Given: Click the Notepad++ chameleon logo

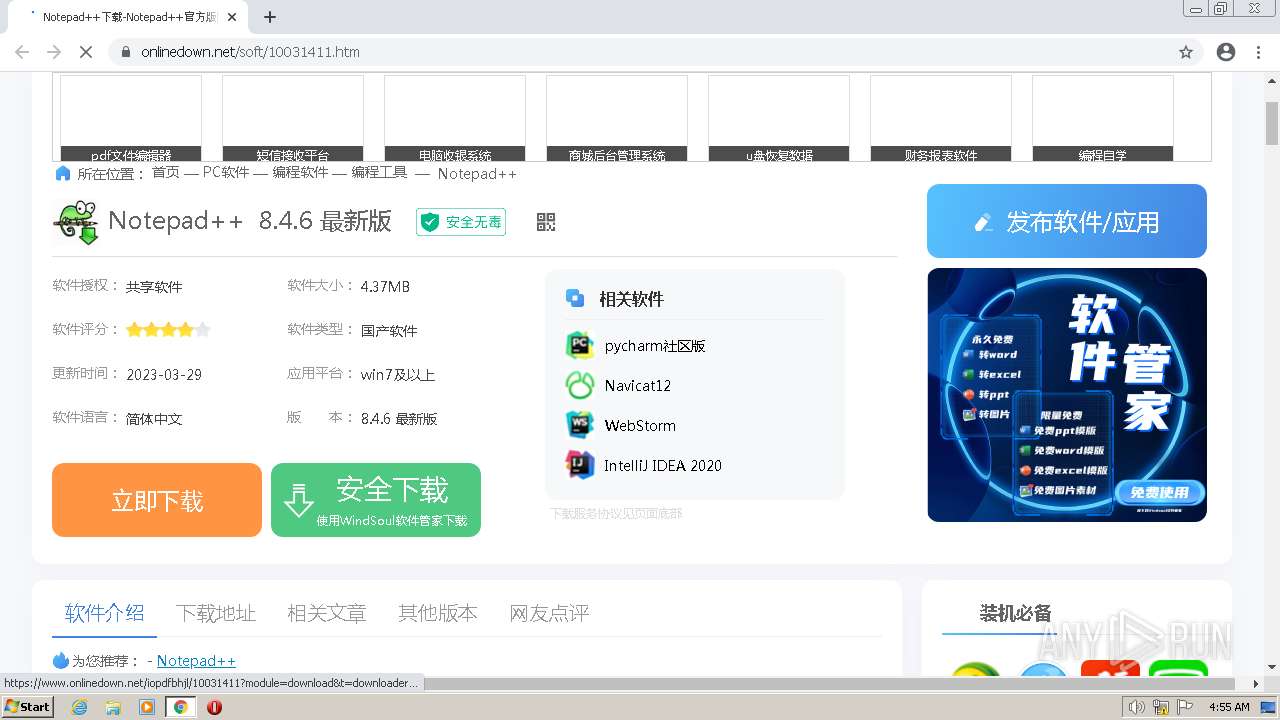Looking at the screenshot, I should pos(76,222).
